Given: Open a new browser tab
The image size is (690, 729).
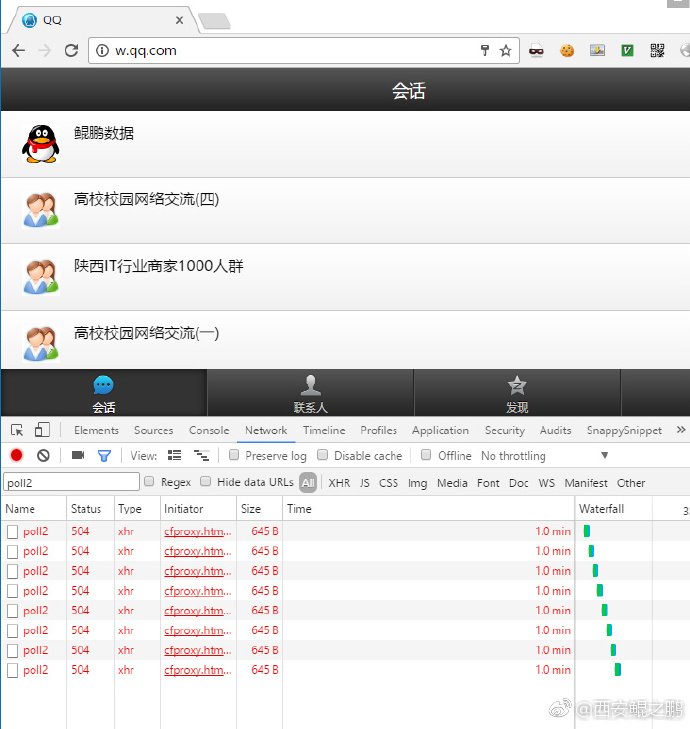Looking at the screenshot, I should tap(214, 21).
